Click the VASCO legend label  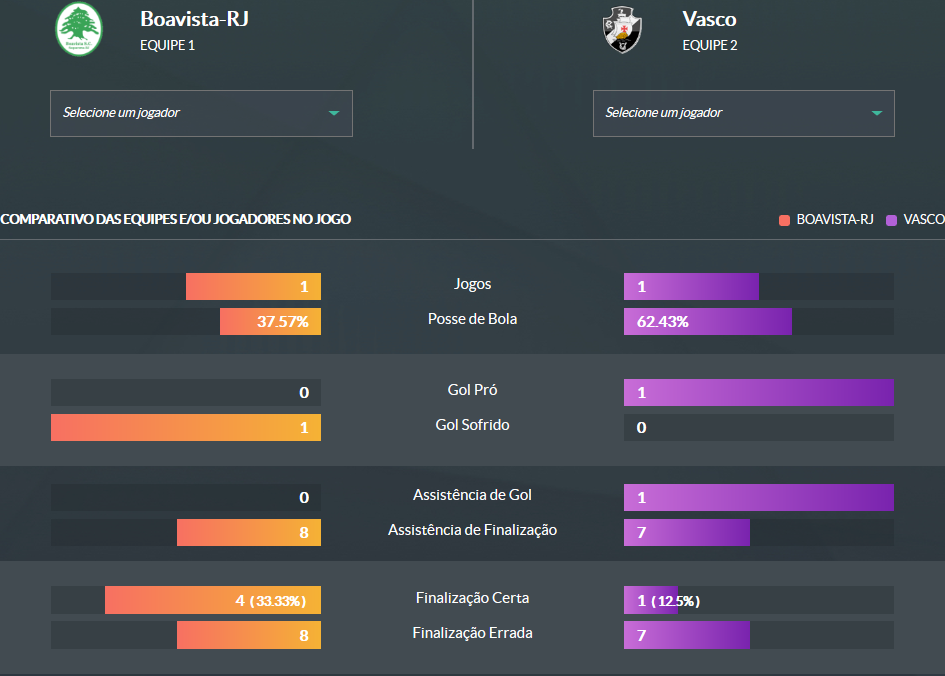923,219
